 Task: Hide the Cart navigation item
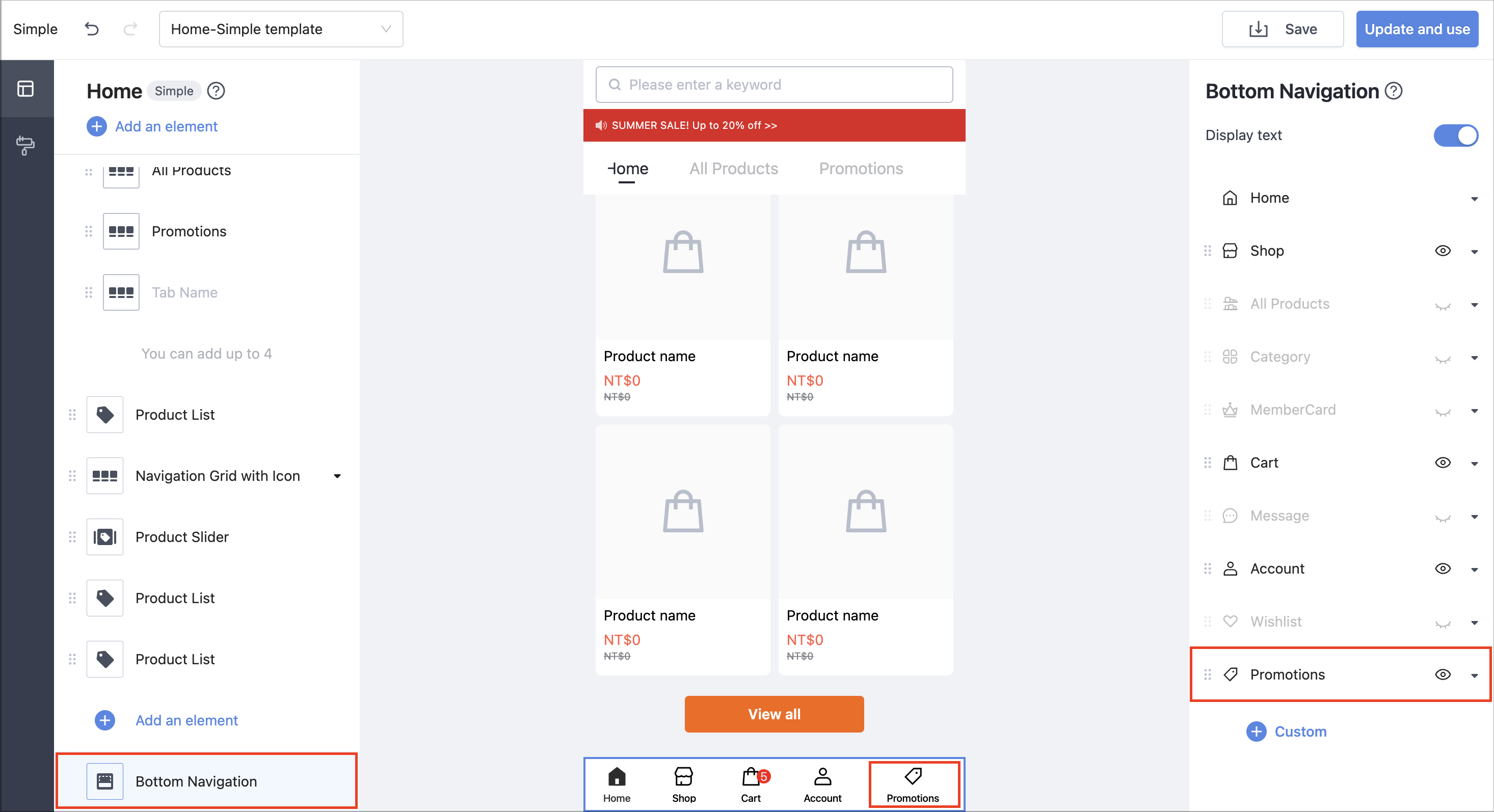point(1443,463)
